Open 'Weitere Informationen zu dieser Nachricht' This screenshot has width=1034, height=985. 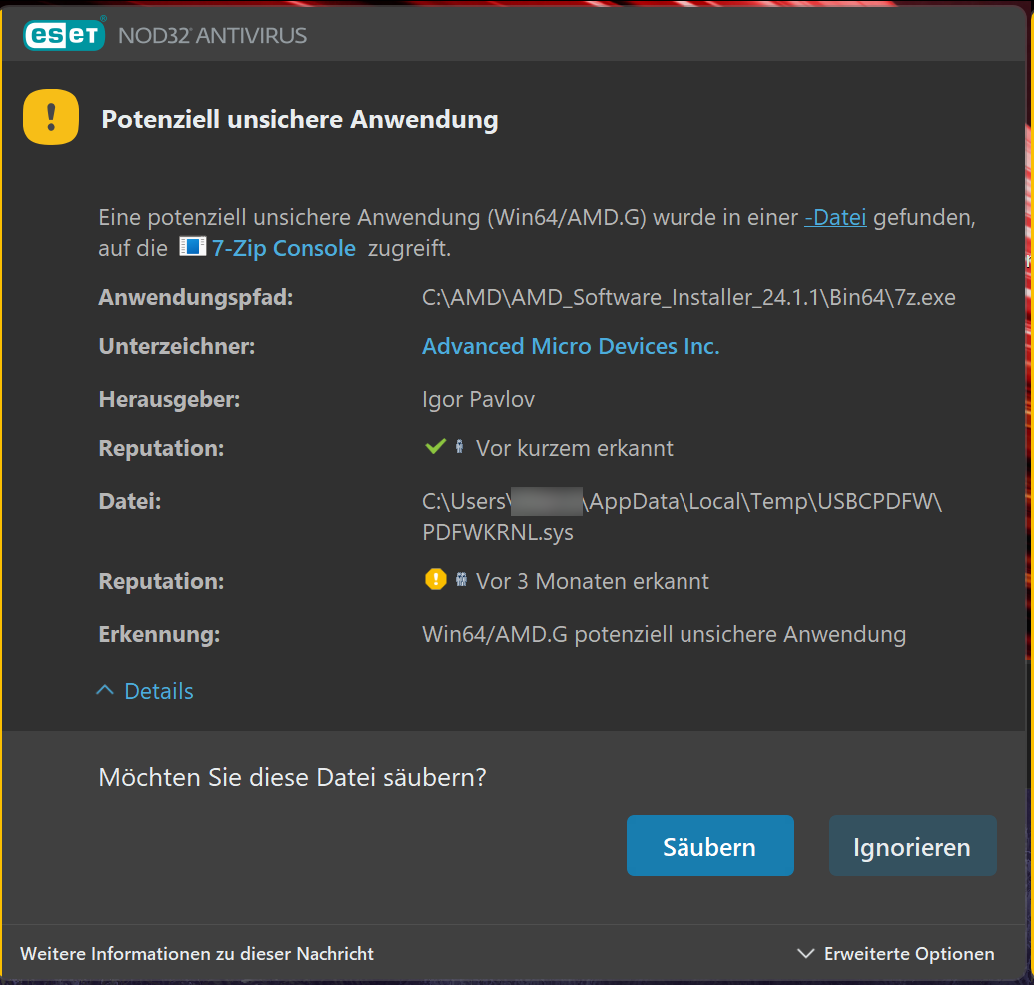click(197, 953)
